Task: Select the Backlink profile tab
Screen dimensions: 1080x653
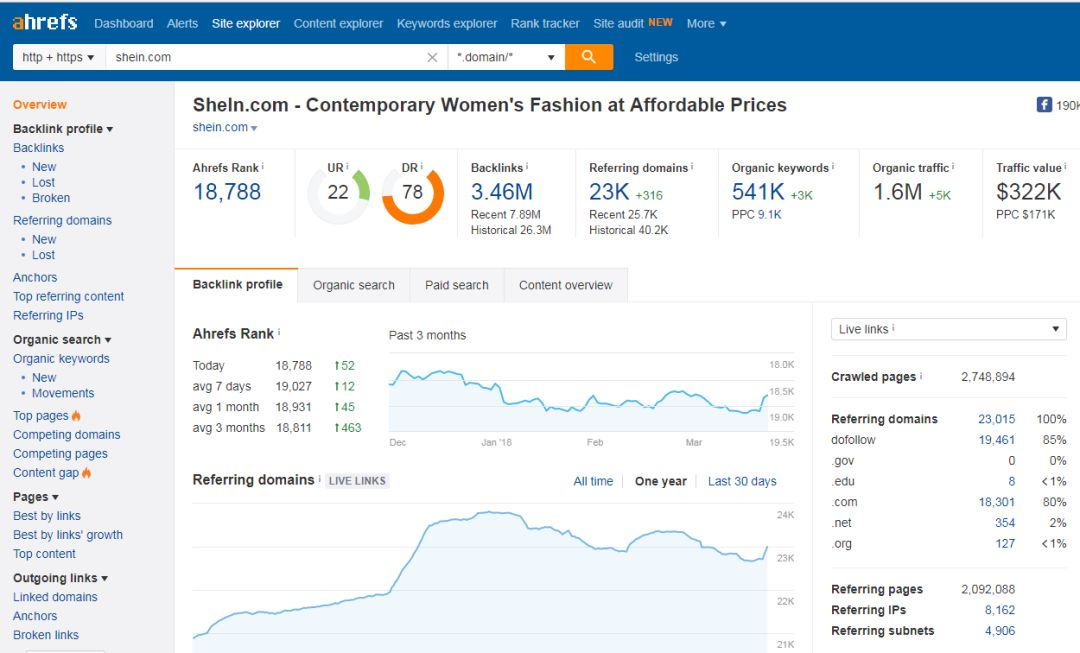Action: [x=237, y=284]
